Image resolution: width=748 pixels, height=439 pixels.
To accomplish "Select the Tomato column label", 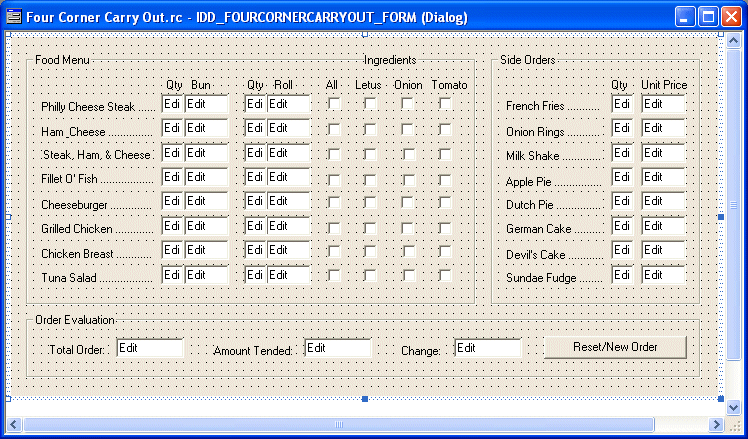I will coord(449,85).
